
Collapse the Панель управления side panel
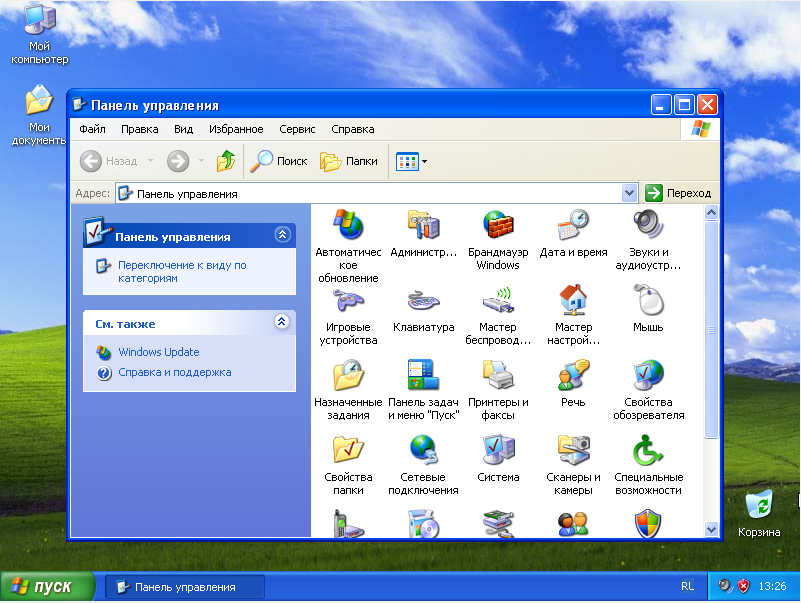coord(282,235)
